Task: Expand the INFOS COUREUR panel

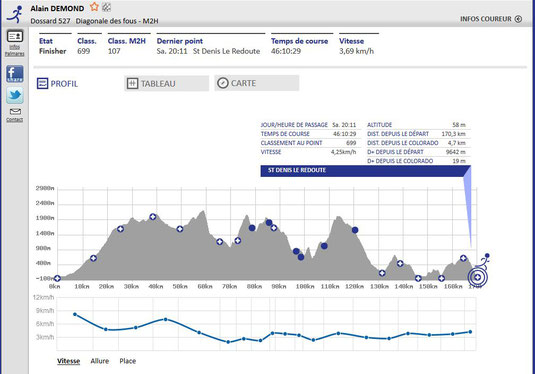Action: (491, 19)
